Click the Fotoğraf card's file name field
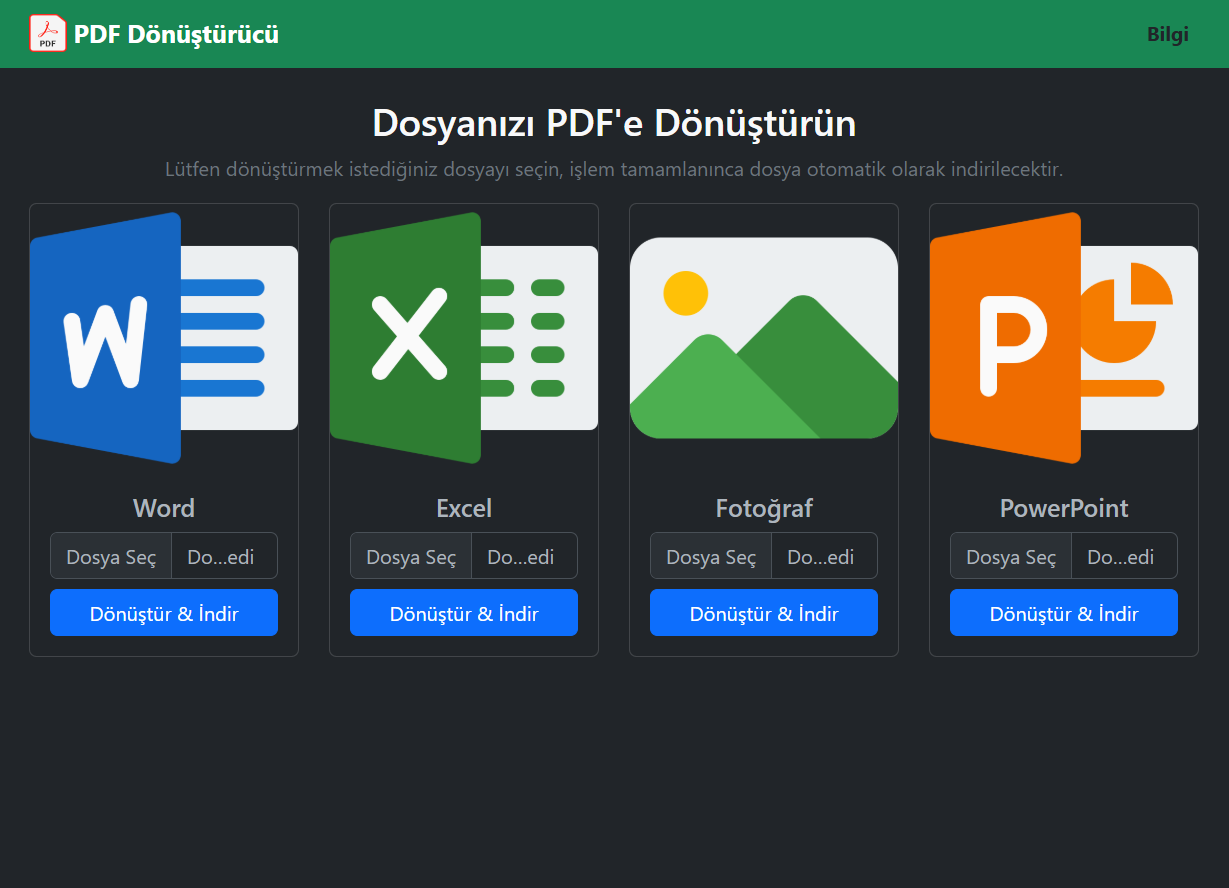This screenshot has height=888, width=1229. pos(824,556)
